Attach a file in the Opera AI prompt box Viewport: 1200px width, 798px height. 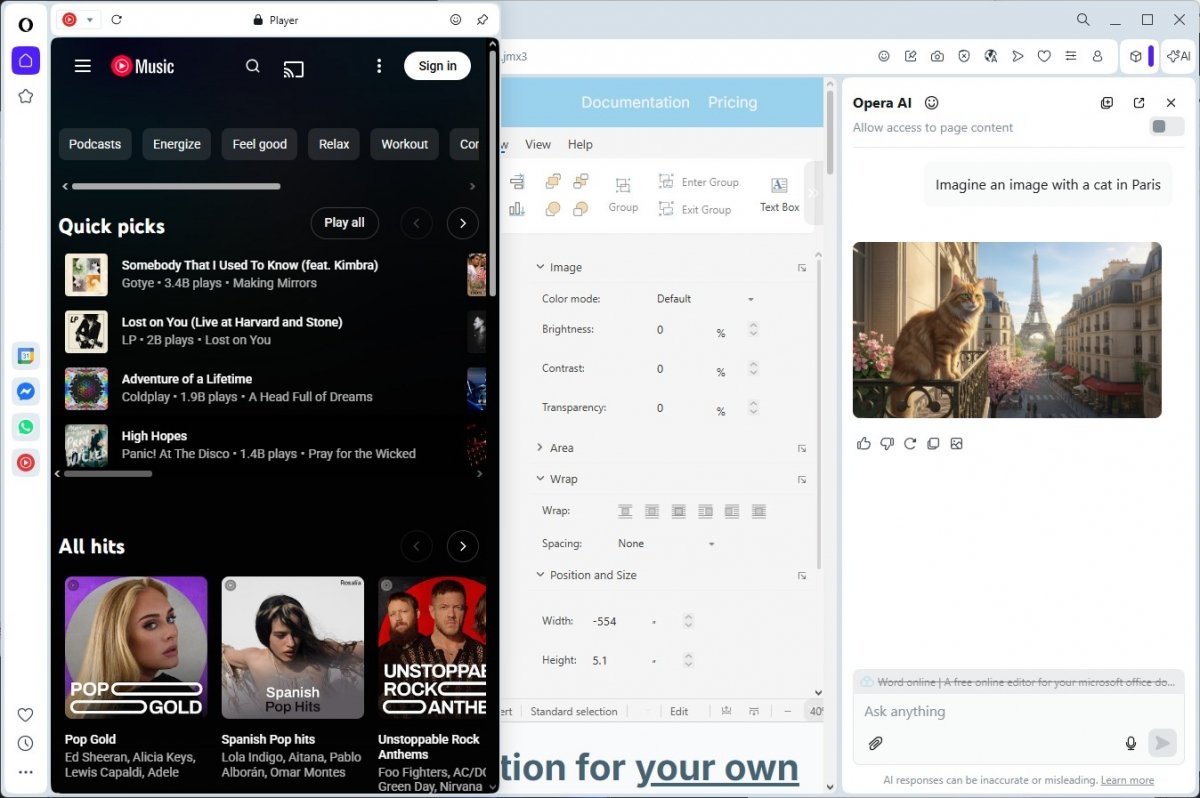[876, 743]
